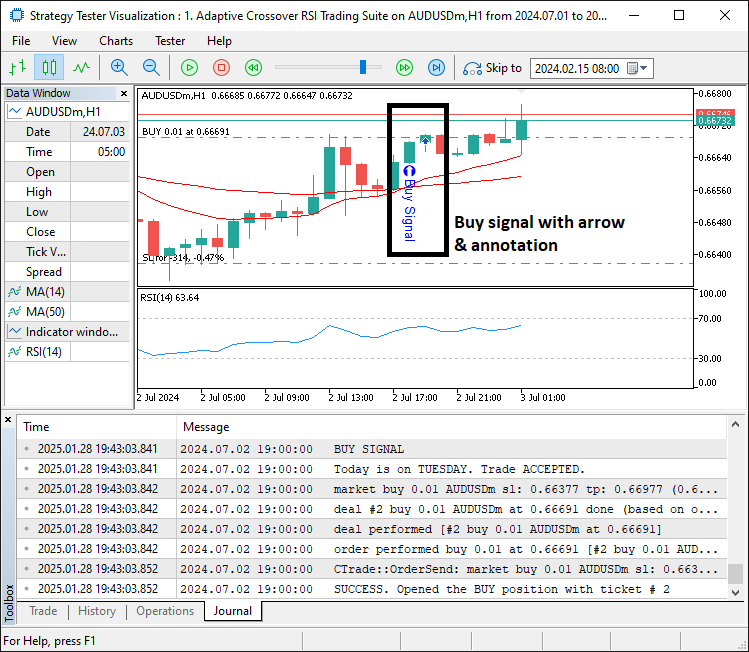Screen dimensions: 749x652
Task: Click the RSI(14) 63.64 label
Action: point(170,298)
